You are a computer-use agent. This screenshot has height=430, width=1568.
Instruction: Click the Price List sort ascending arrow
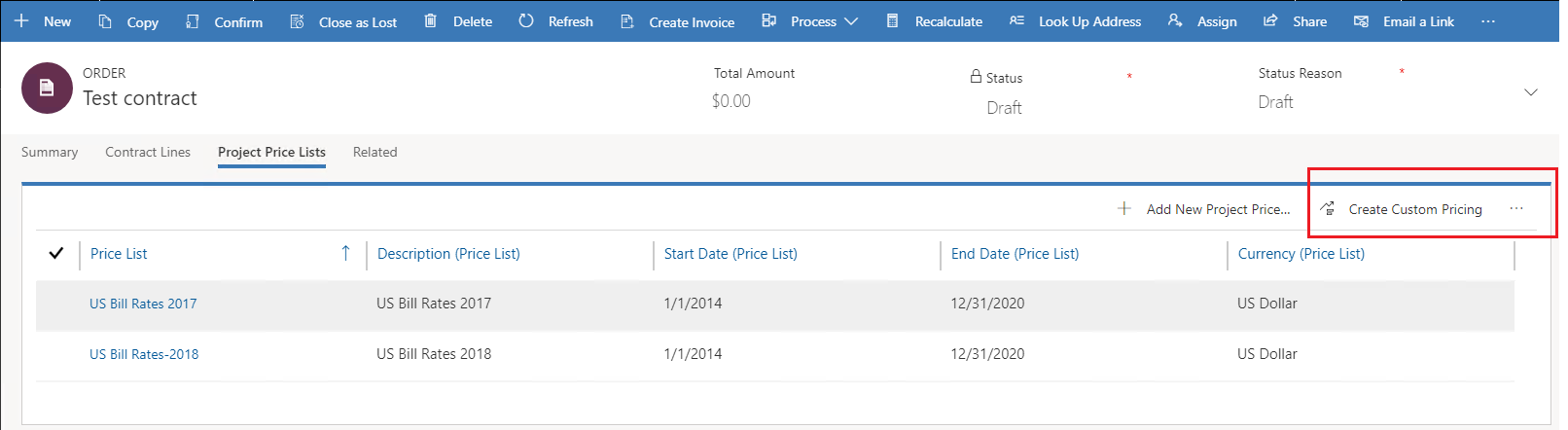345,253
